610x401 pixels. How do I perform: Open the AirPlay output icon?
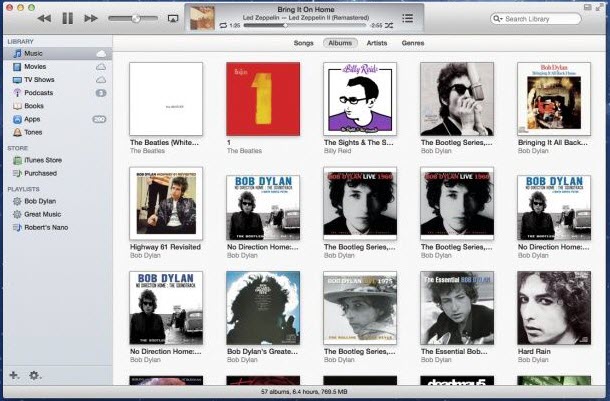(173, 18)
